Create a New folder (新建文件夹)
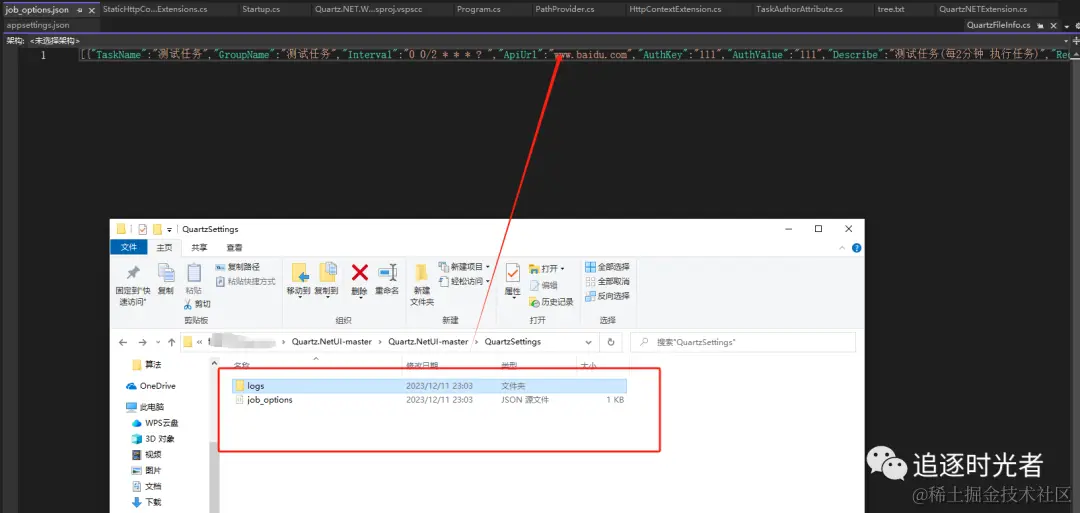 [422, 284]
